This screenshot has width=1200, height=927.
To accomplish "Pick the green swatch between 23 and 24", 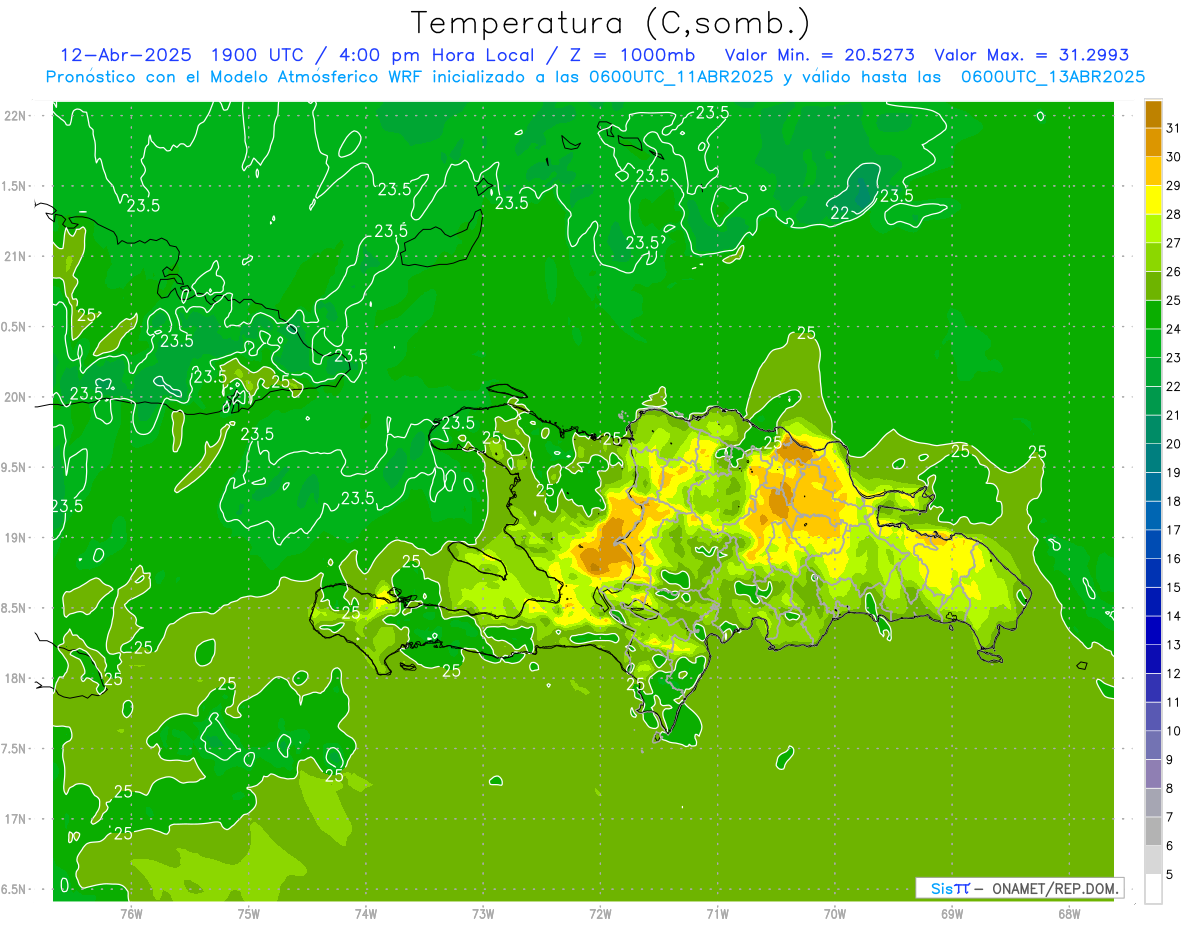I will [x=1153, y=343].
